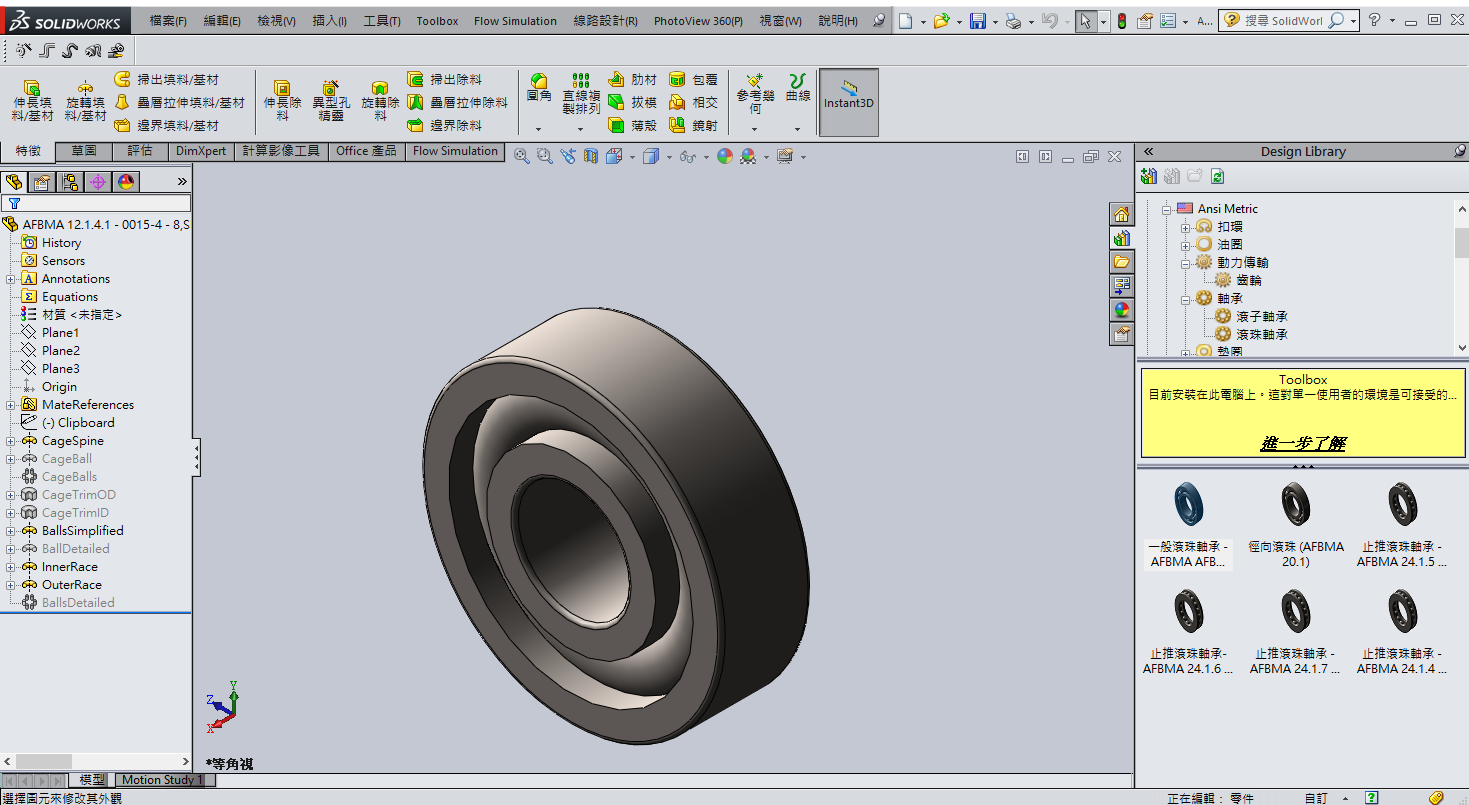Switch to the Office 產品 tab
Image resolution: width=1469 pixels, height=805 pixels.
pos(366,151)
